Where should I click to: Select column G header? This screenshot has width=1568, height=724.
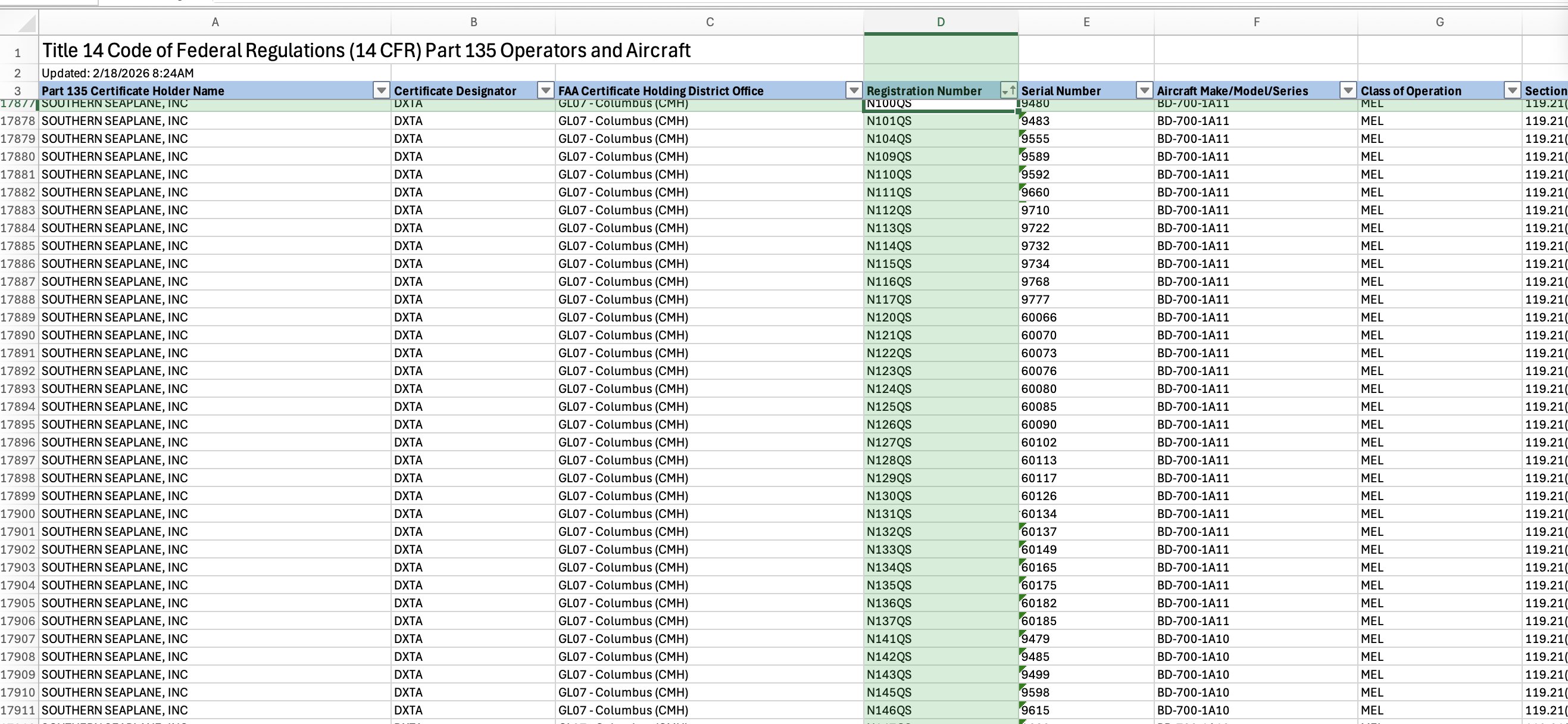[x=1439, y=22]
